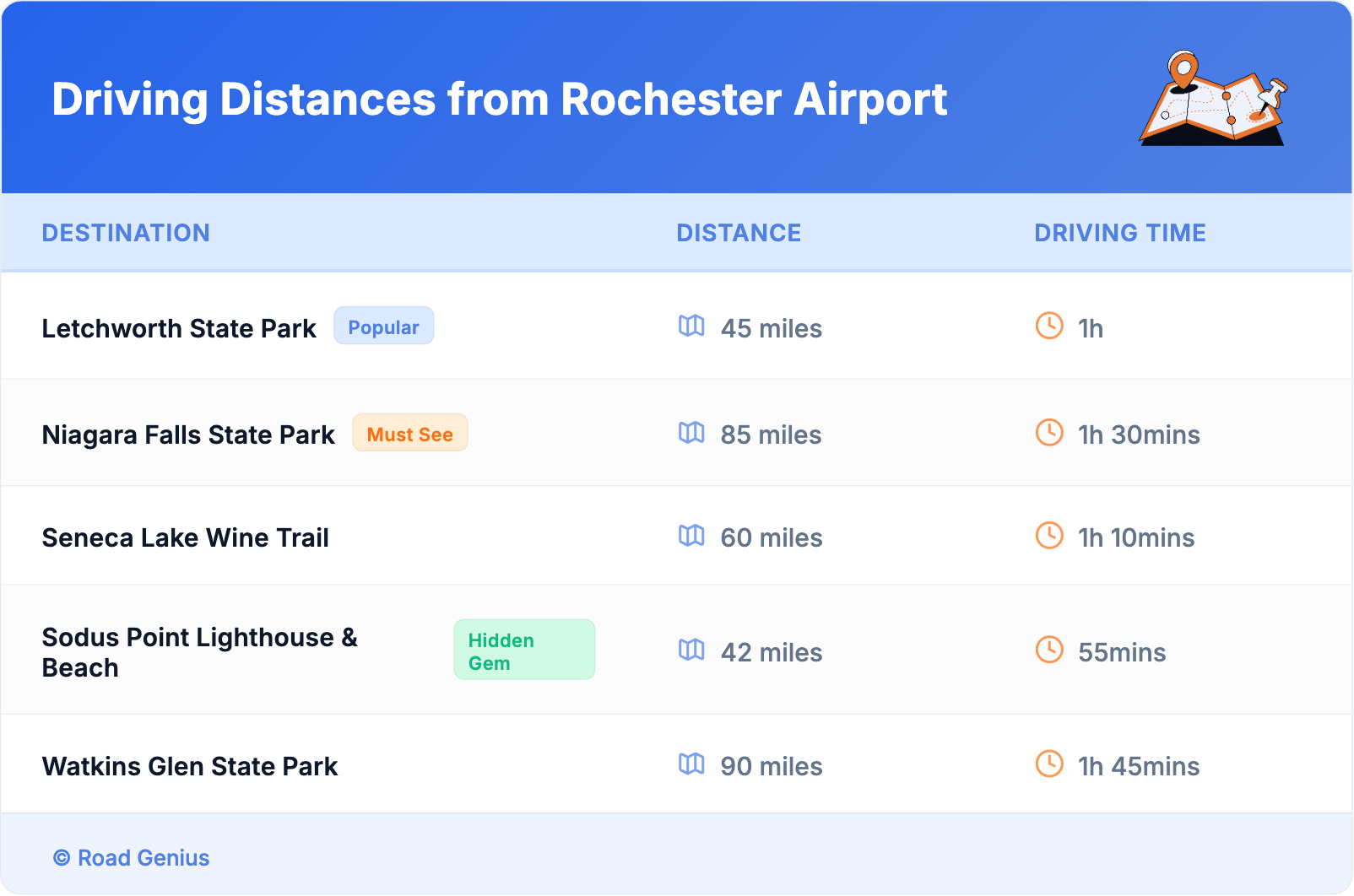
Task: Click the Hidden Gem tag
Action: click(523, 650)
